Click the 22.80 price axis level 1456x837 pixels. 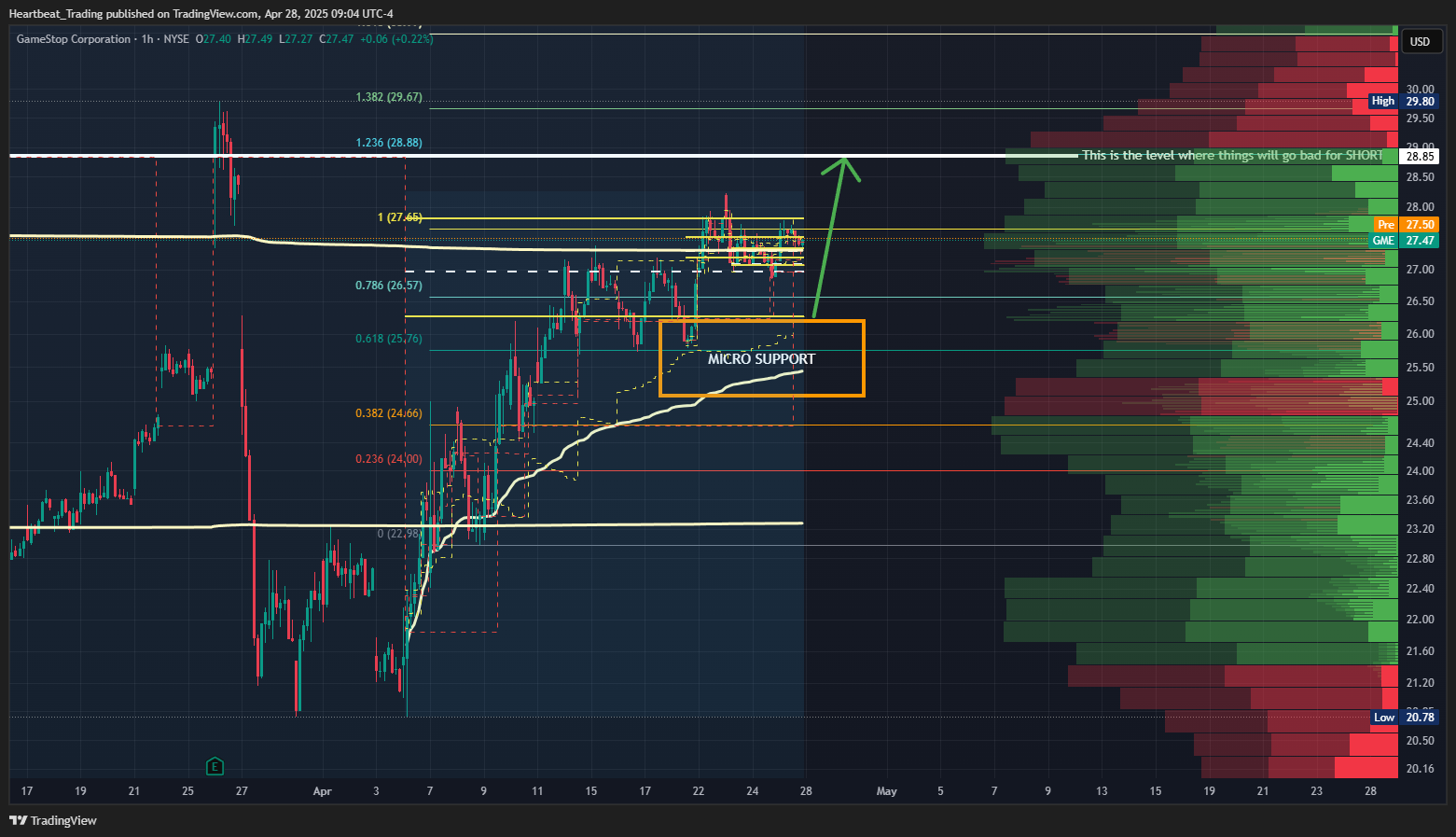tap(1420, 559)
